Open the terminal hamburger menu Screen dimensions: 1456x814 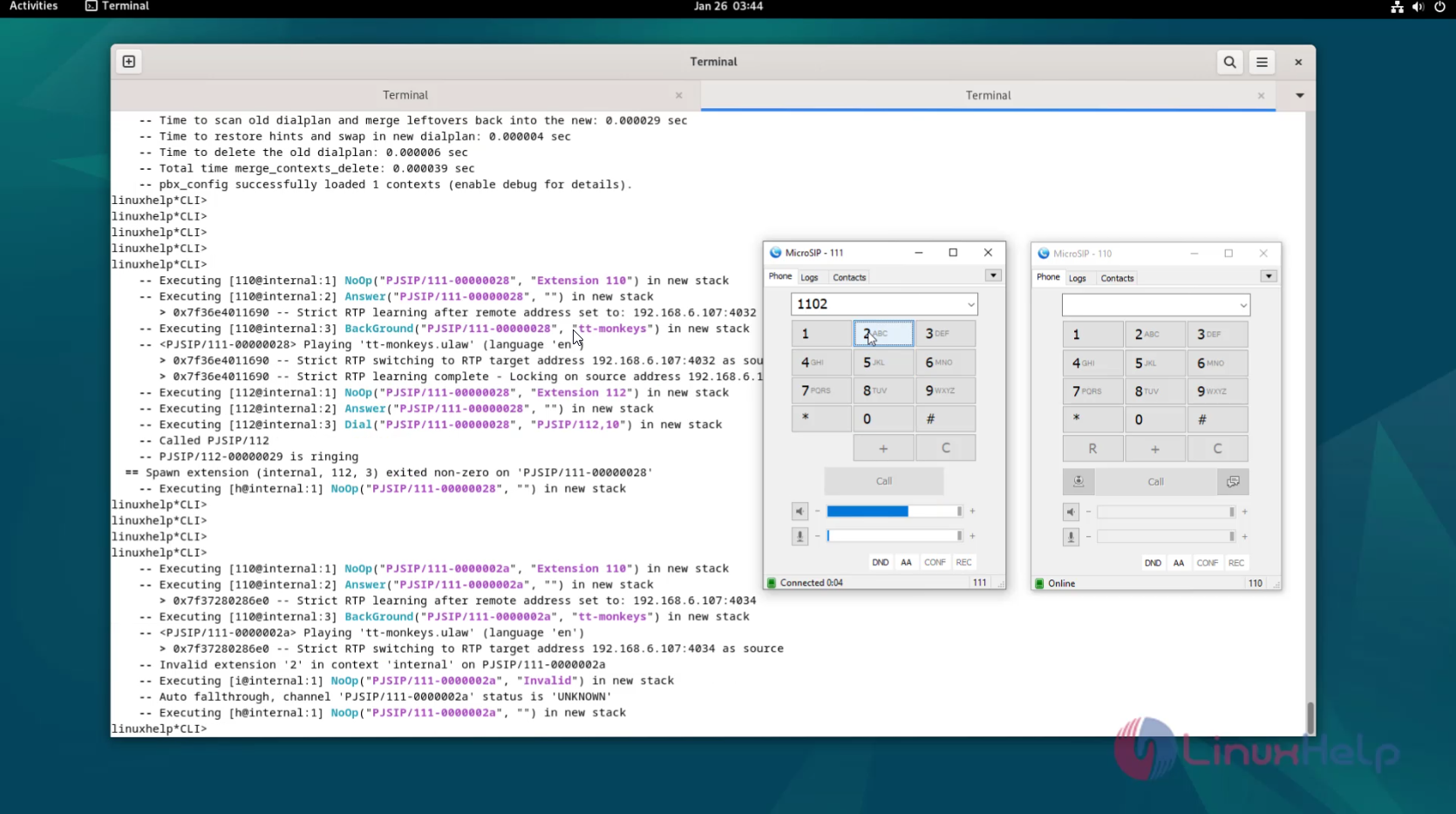point(1262,62)
